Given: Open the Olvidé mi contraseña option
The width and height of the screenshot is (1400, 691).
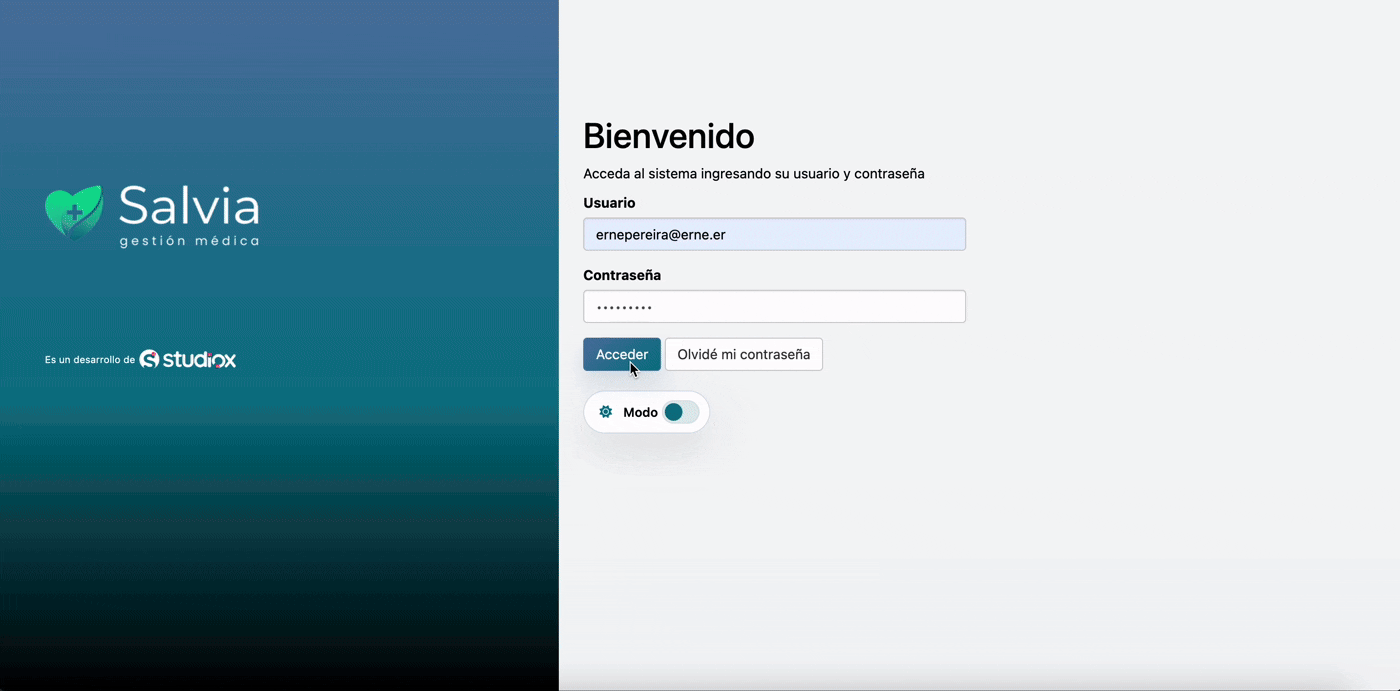Looking at the screenshot, I should pos(743,354).
